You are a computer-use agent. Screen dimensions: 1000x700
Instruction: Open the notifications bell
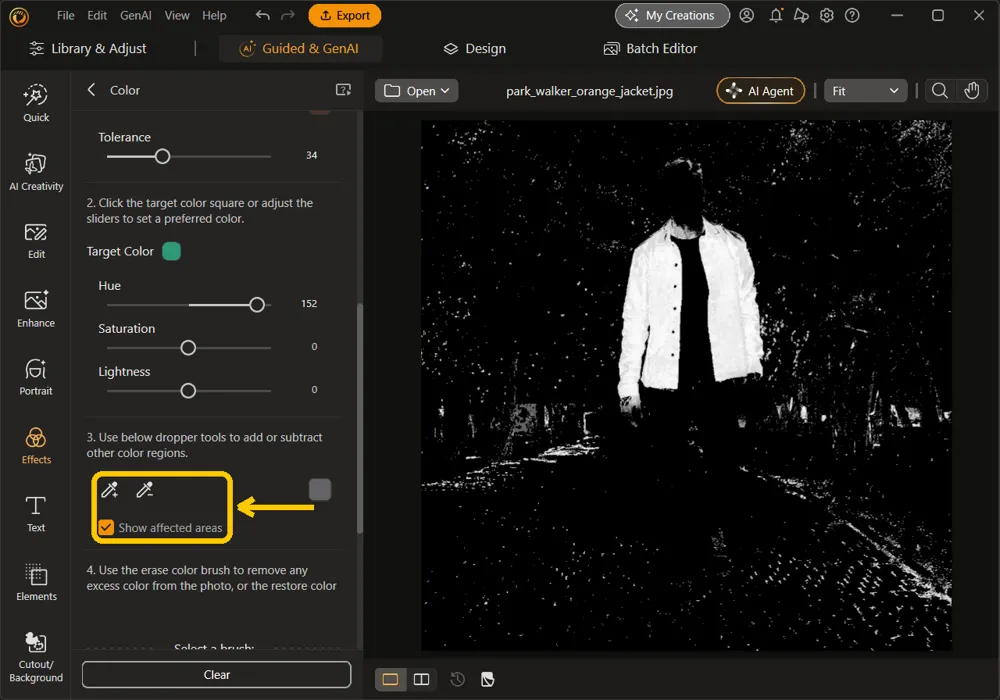click(776, 15)
